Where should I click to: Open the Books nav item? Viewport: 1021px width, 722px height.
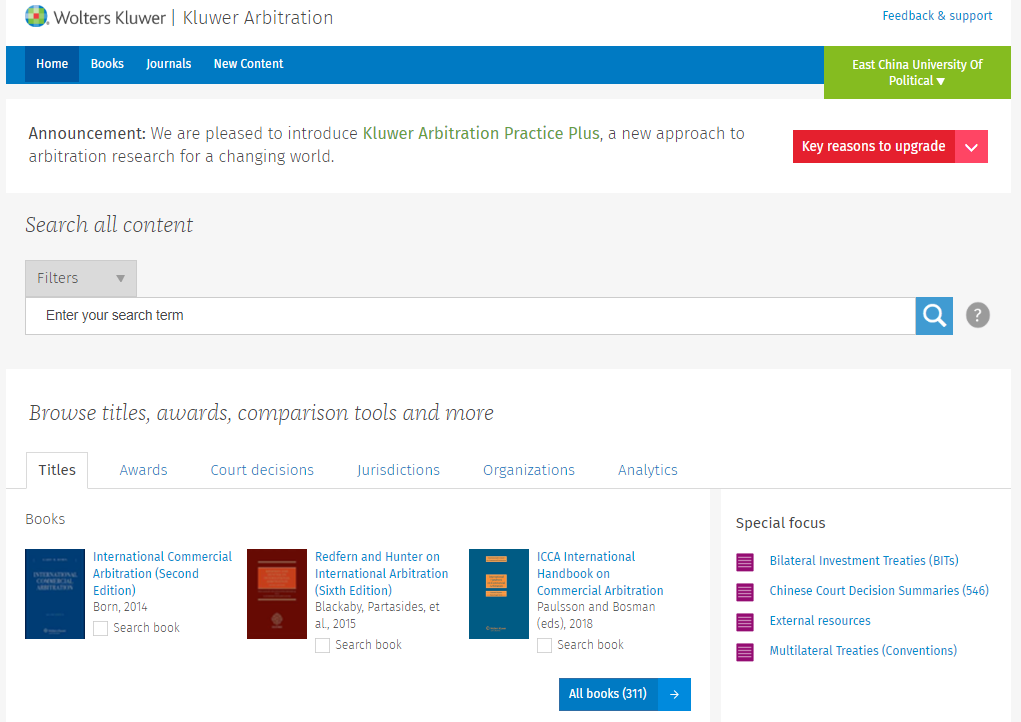tap(107, 64)
